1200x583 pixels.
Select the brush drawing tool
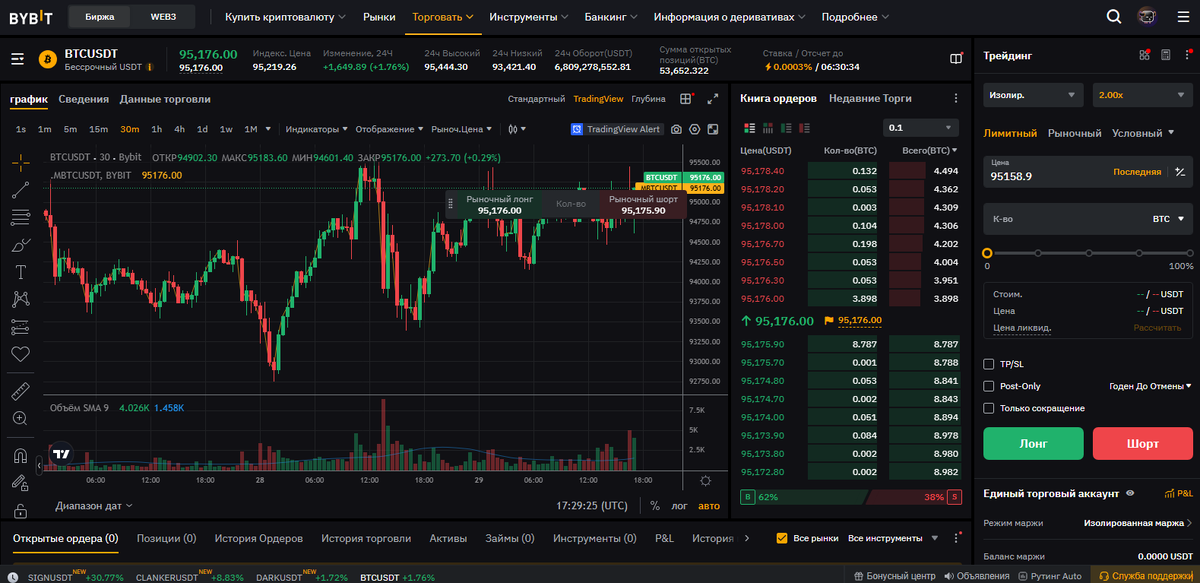pos(21,244)
